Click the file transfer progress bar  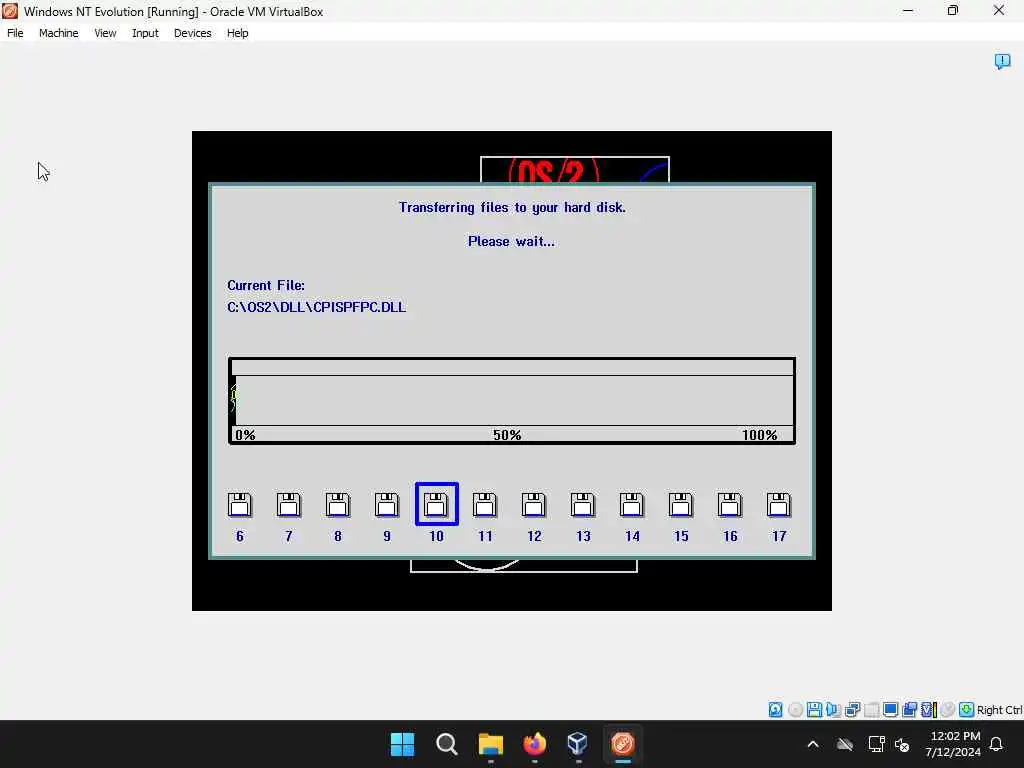click(512, 400)
